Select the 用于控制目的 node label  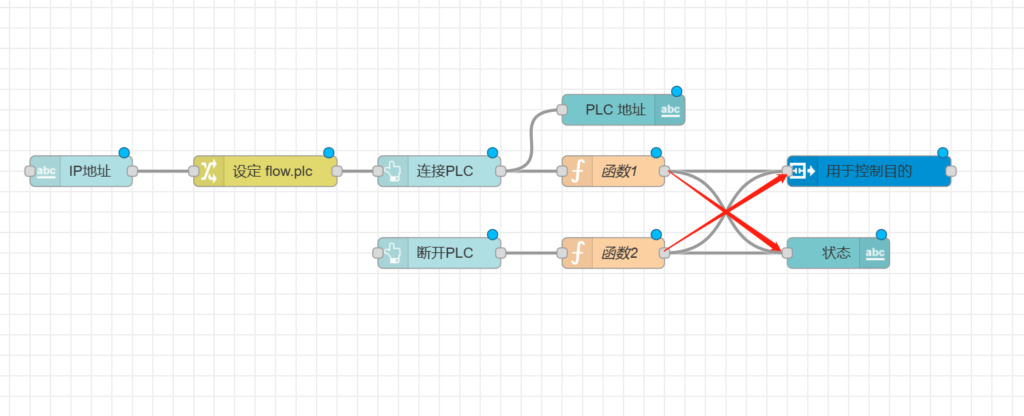(869, 171)
